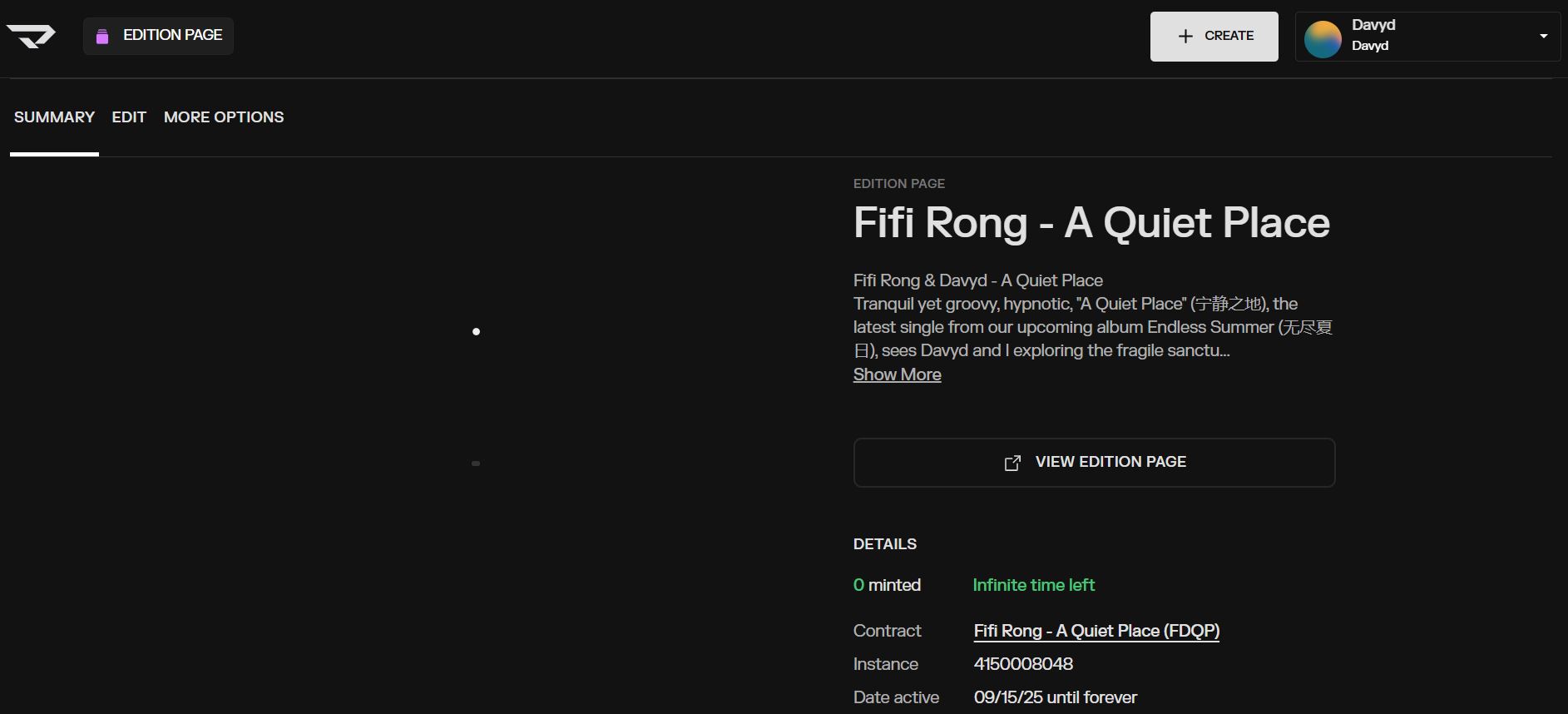Click the View Edition Page button text

click(x=1110, y=462)
